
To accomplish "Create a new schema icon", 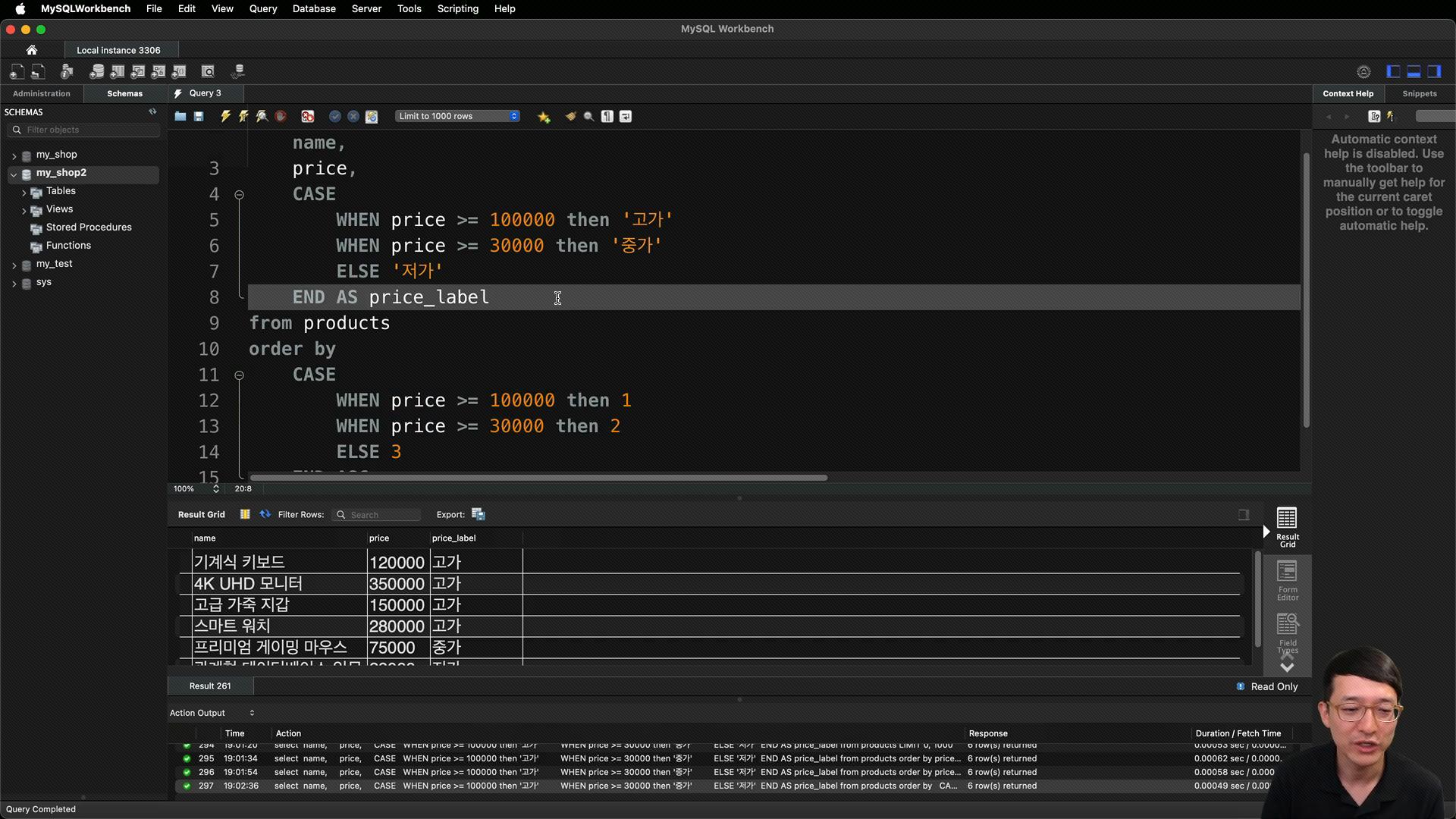I will point(97,71).
